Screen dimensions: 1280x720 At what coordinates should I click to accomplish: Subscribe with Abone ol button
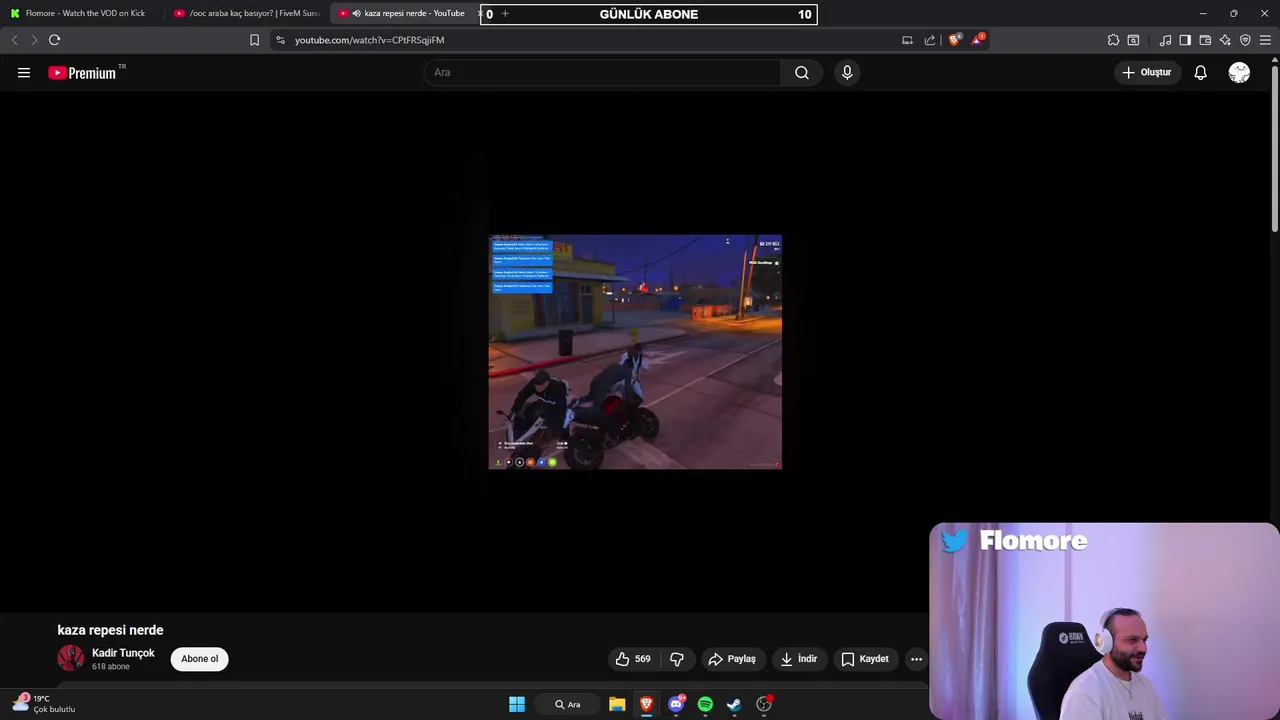tap(199, 659)
